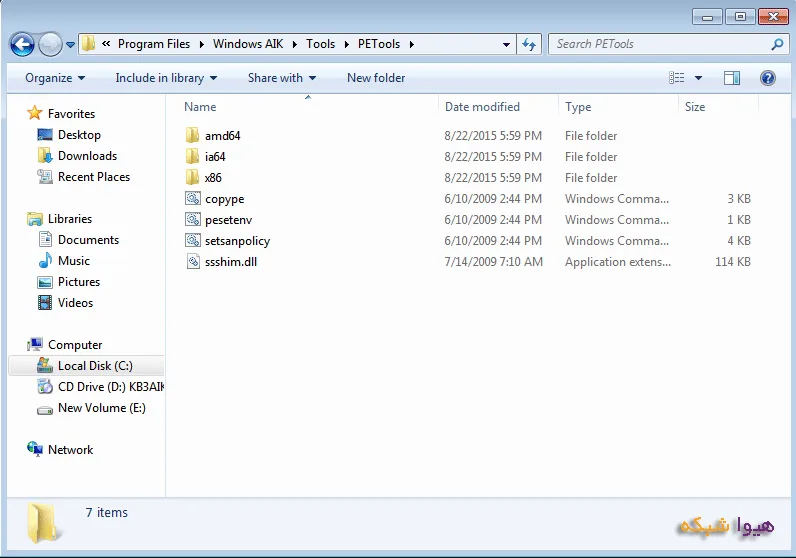Minimize the Explorer window
Image resolution: width=796 pixels, height=558 pixels.
pos(707,17)
